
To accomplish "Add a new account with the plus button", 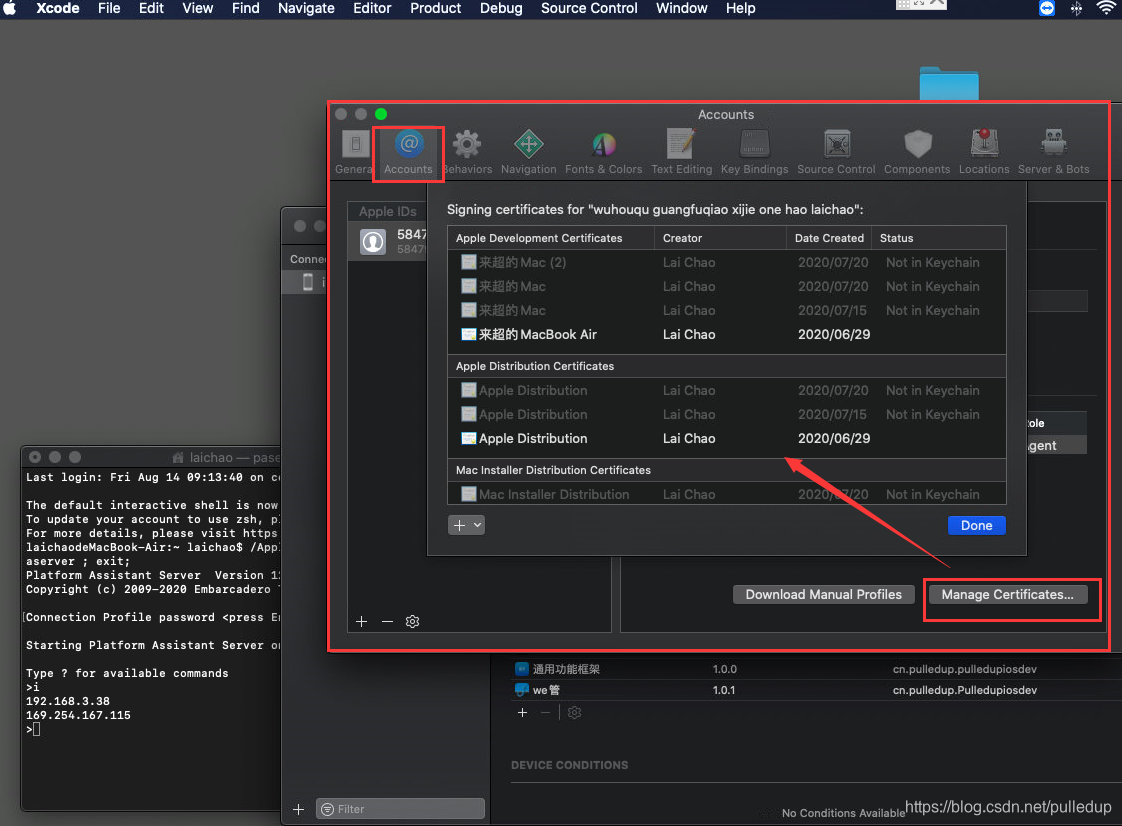I will [x=361, y=621].
